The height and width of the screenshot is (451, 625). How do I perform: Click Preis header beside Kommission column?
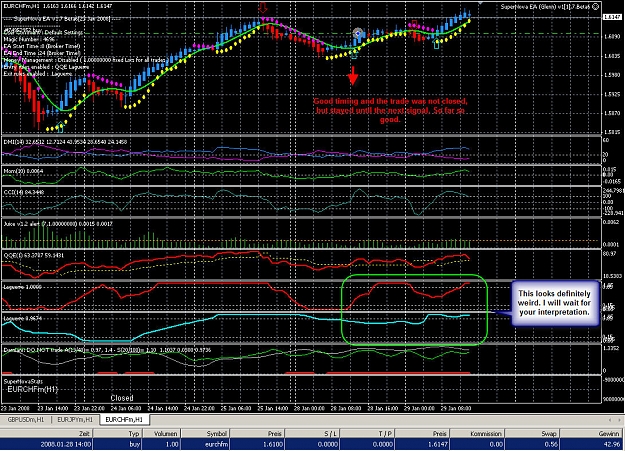[422, 434]
